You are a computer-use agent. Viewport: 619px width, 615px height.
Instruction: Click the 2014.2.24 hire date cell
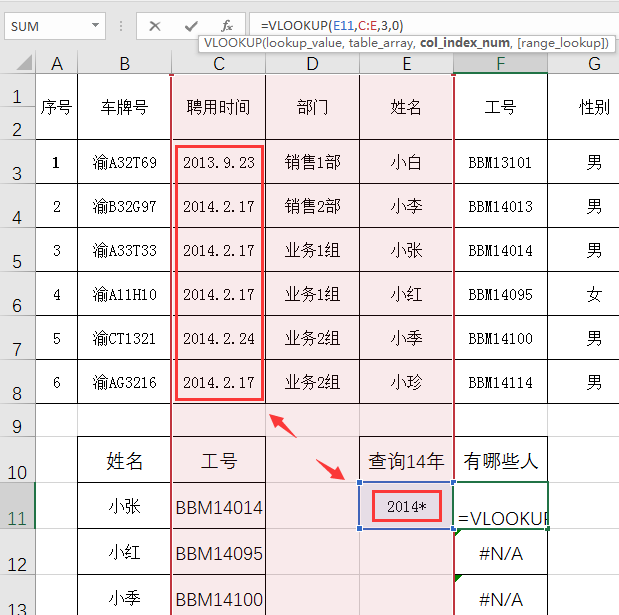[x=219, y=338]
